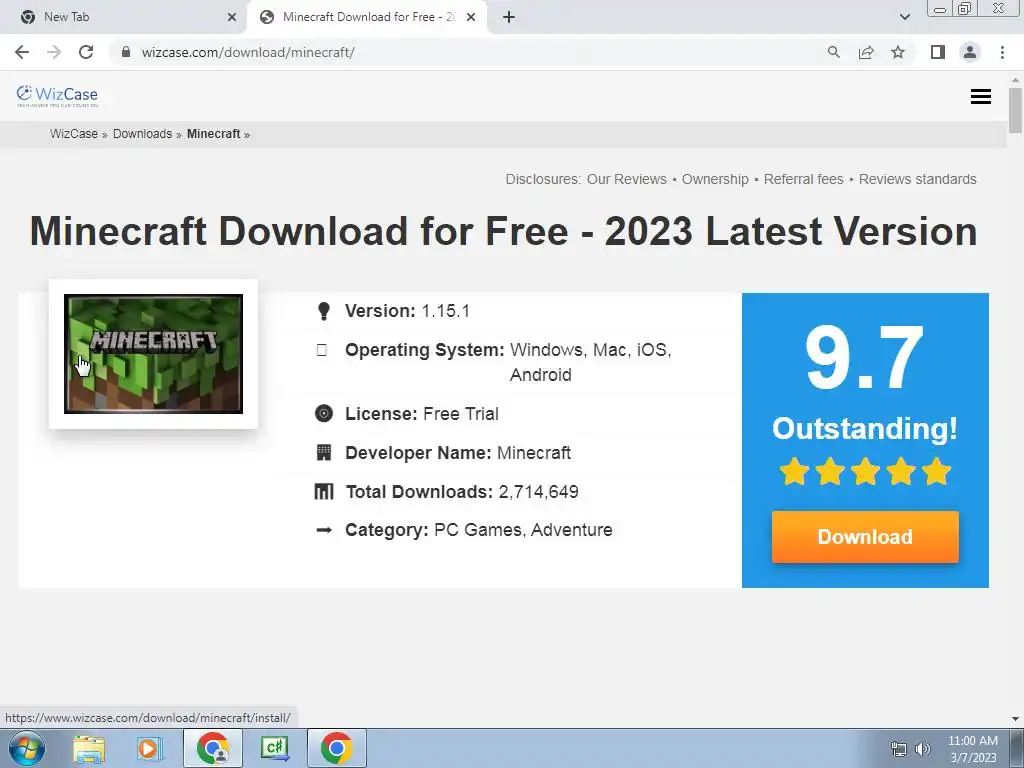This screenshot has width=1024, height=768.
Task: Click the Version: 1.15.1 text
Action: [407, 311]
